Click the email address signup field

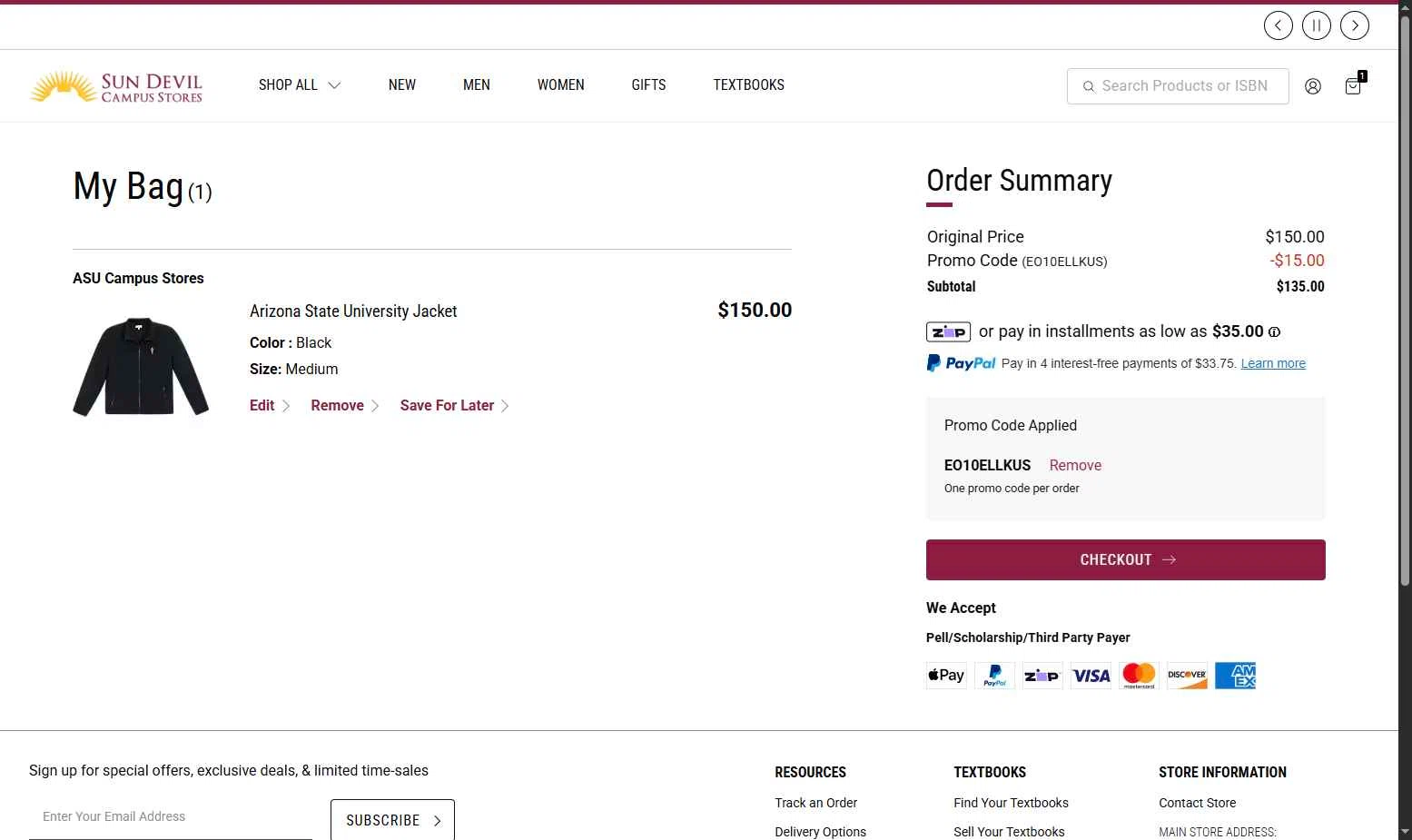tap(171, 817)
